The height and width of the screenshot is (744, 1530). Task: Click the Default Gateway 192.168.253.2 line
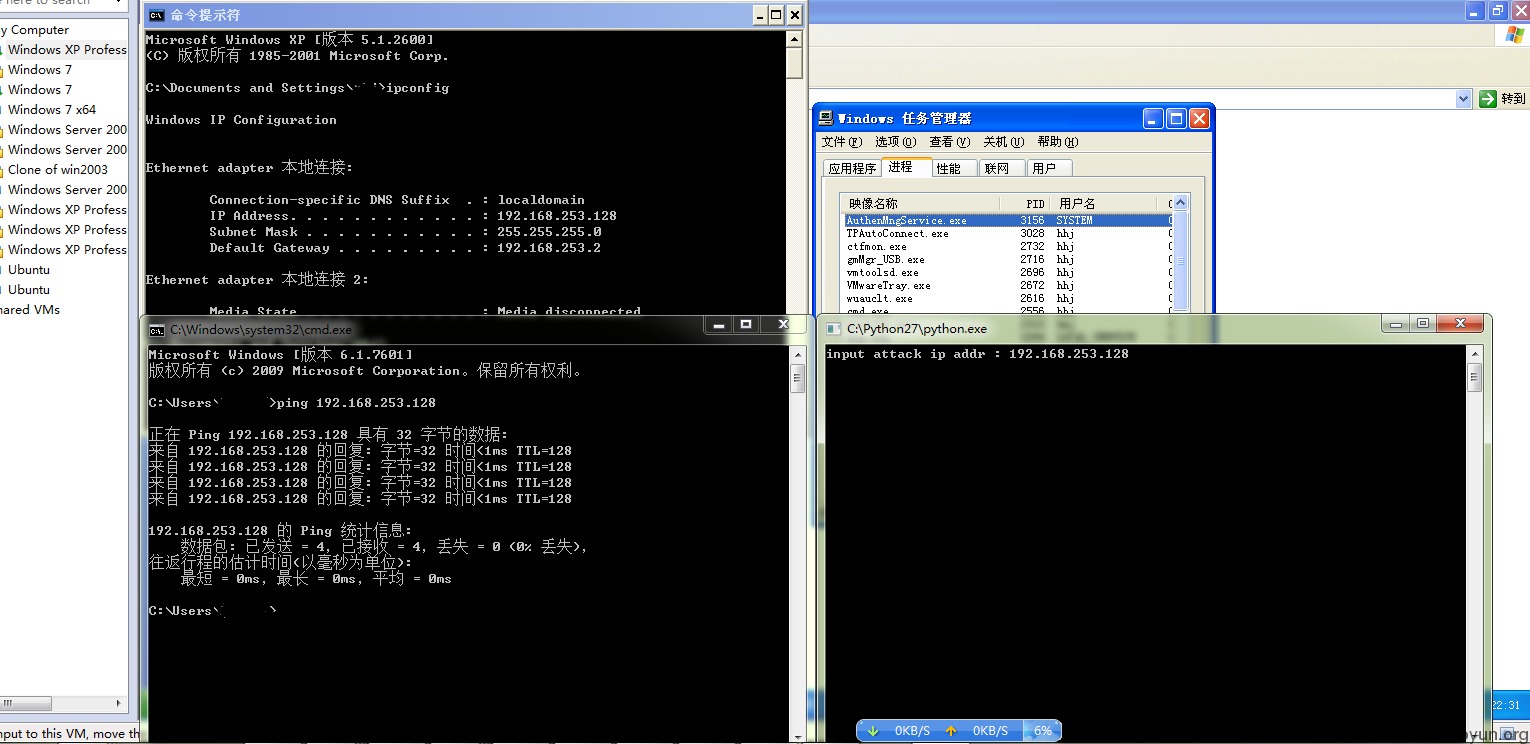tap(405, 248)
